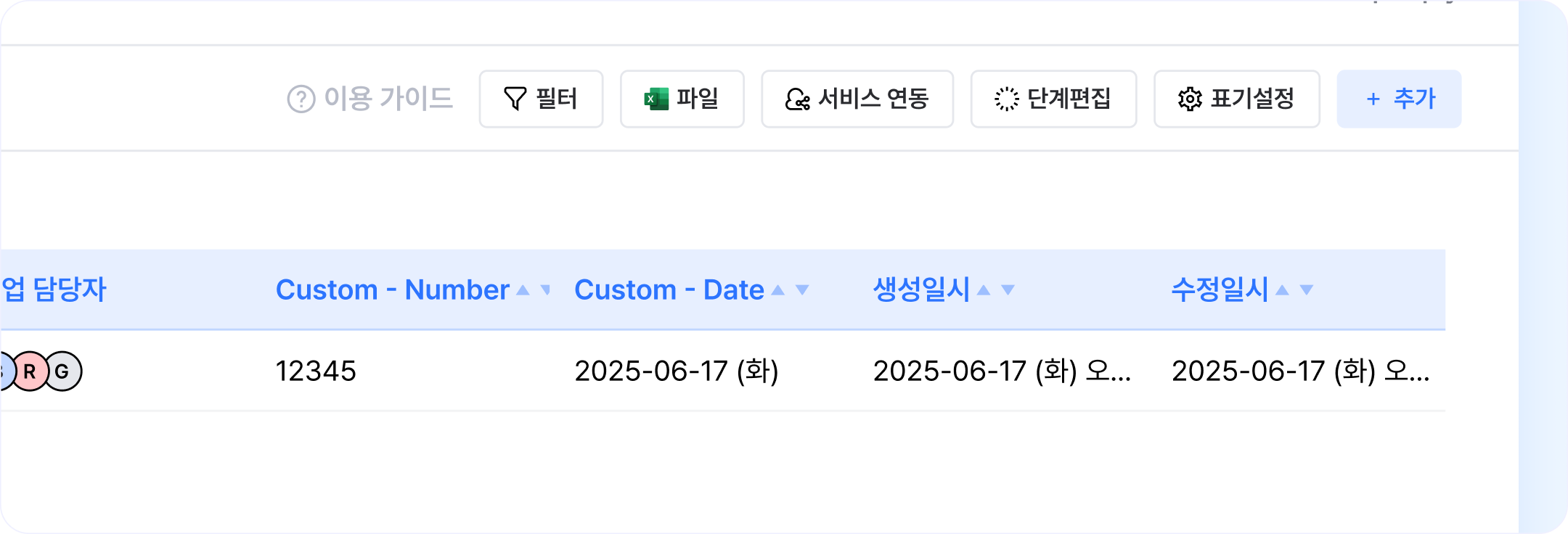Screen dimensions: 1568x534
Task: Sort Custom - Date ascending arrow
Action: (777, 290)
